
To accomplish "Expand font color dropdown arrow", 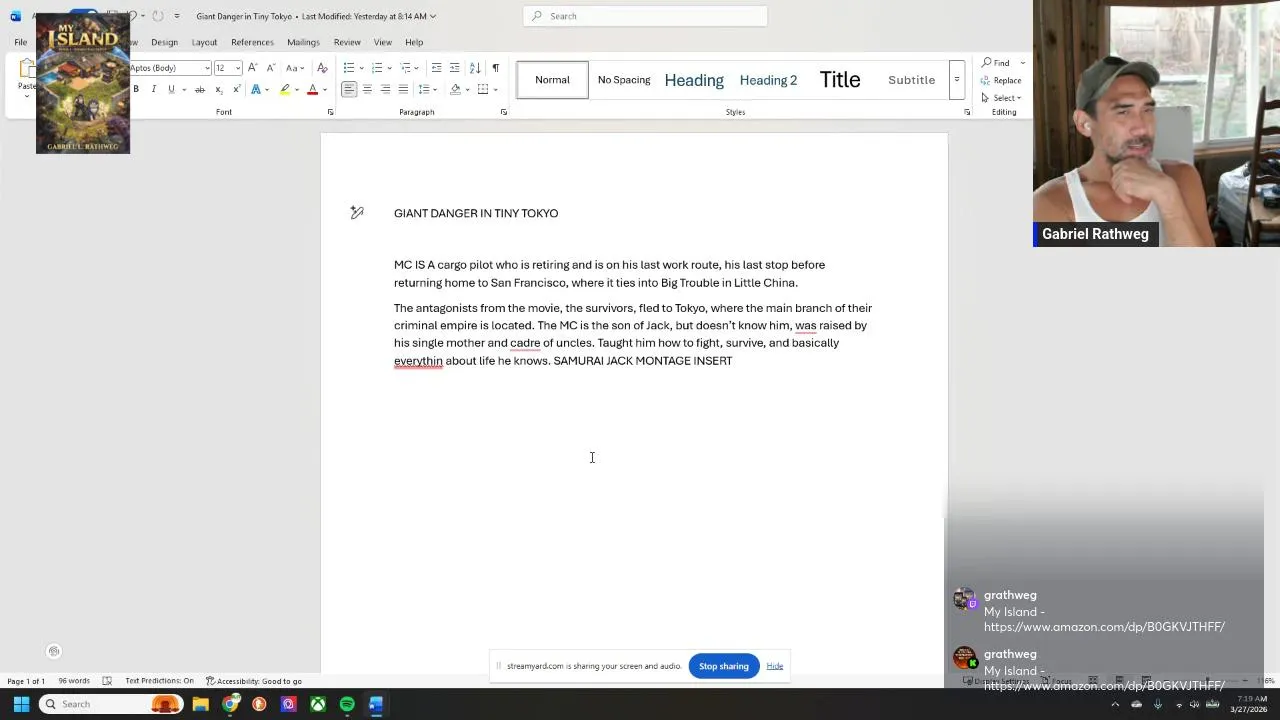I will click(324, 90).
